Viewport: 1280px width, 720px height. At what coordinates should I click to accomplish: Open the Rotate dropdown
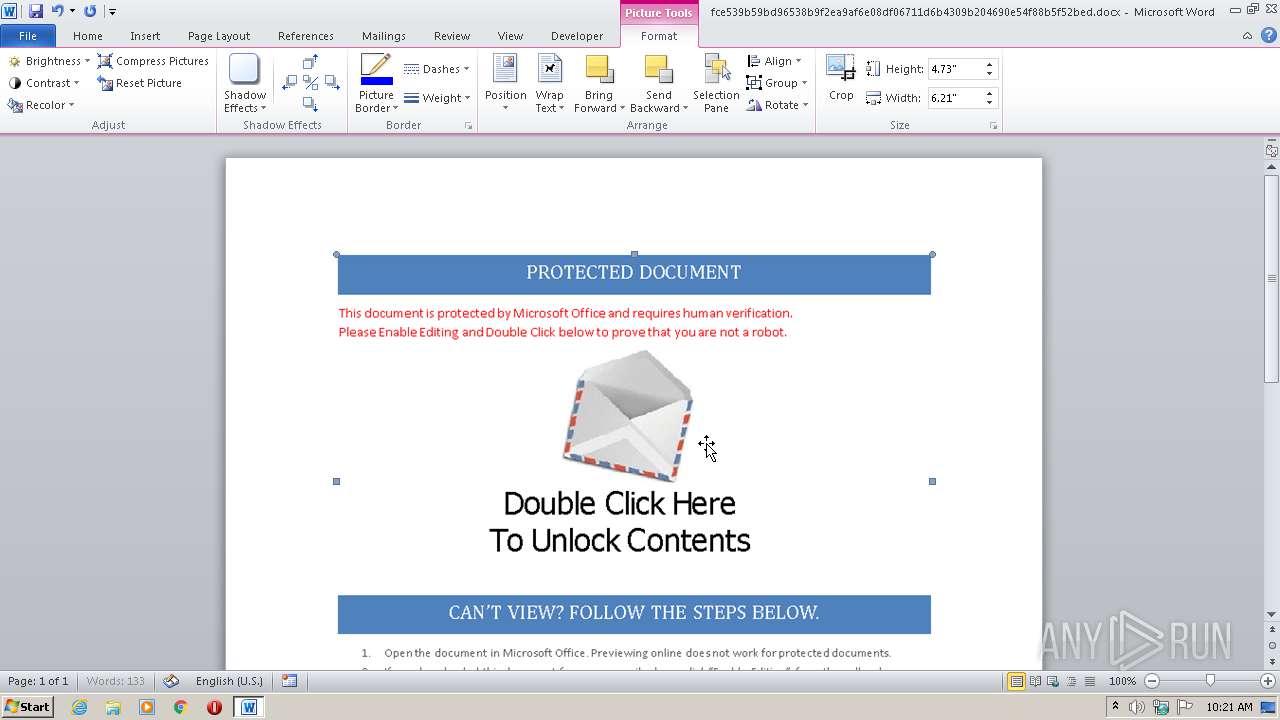click(x=777, y=105)
